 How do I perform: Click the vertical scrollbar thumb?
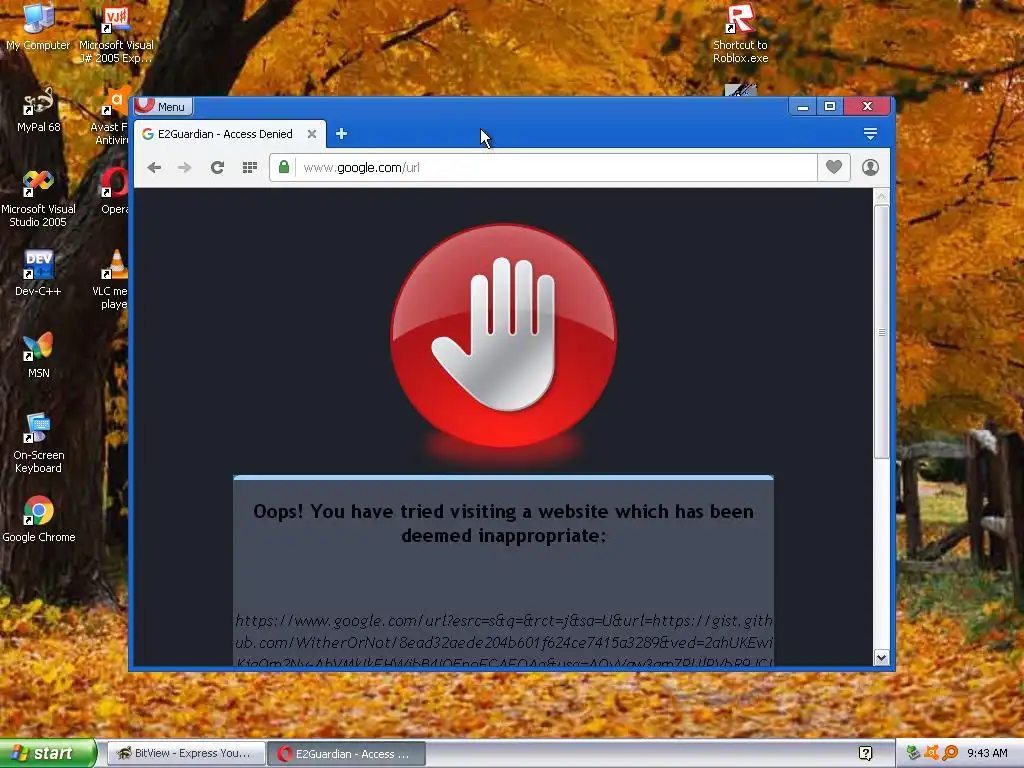[881, 332]
